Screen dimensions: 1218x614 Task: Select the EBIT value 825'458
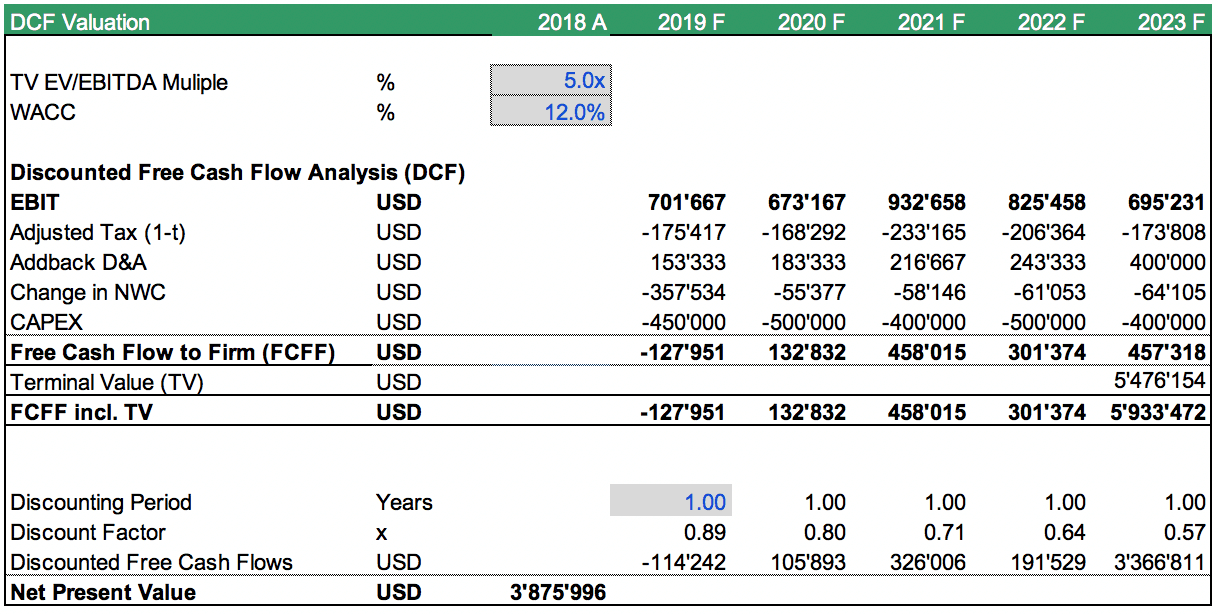pyautogui.click(x=1049, y=202)
